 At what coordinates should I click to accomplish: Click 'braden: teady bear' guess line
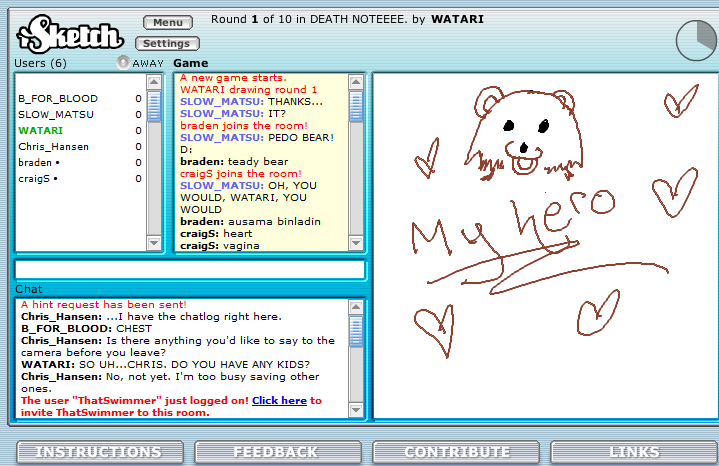[234, 161]
